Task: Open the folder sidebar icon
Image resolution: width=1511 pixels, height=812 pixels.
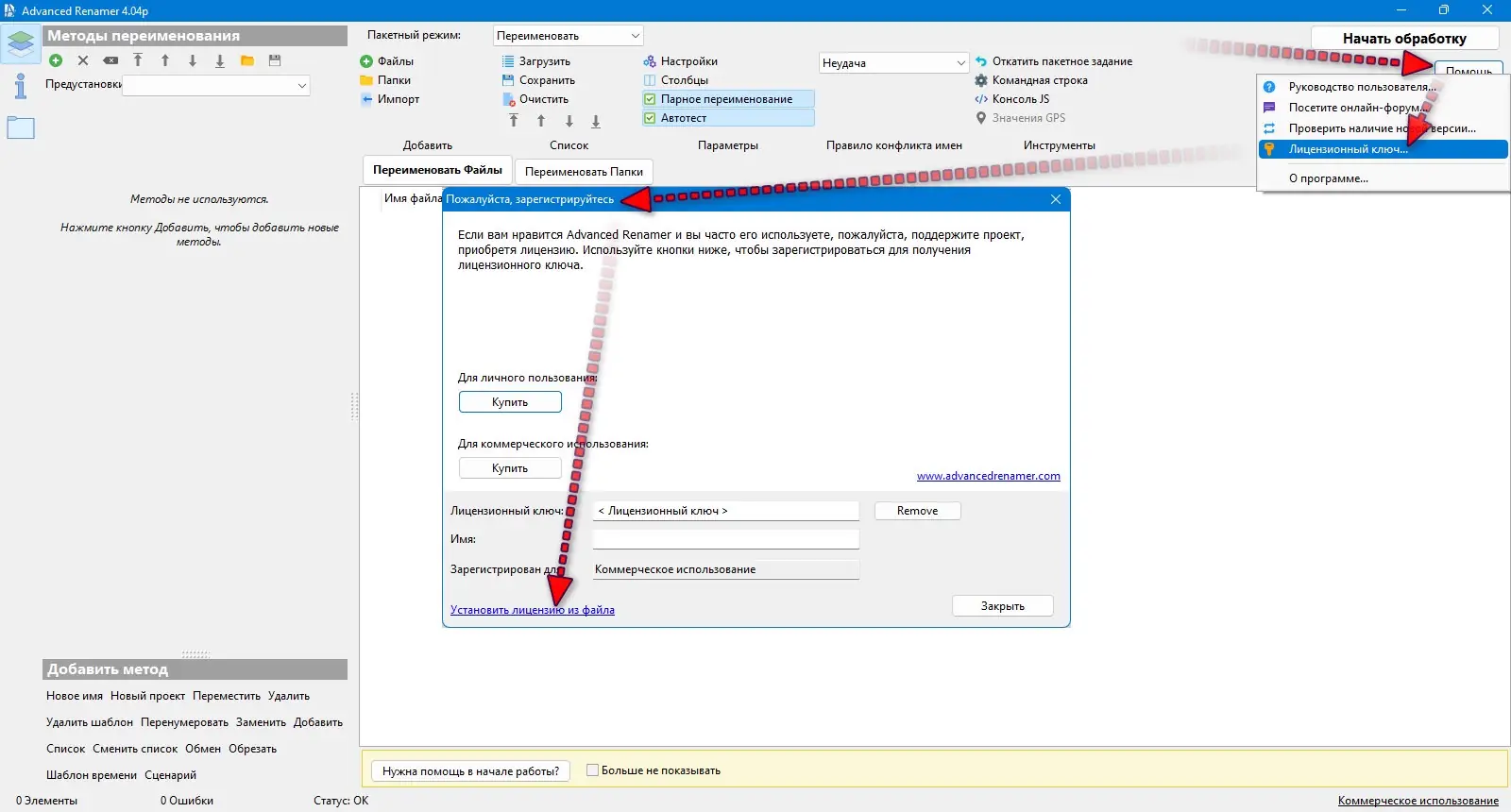Action: coord(21,127)
